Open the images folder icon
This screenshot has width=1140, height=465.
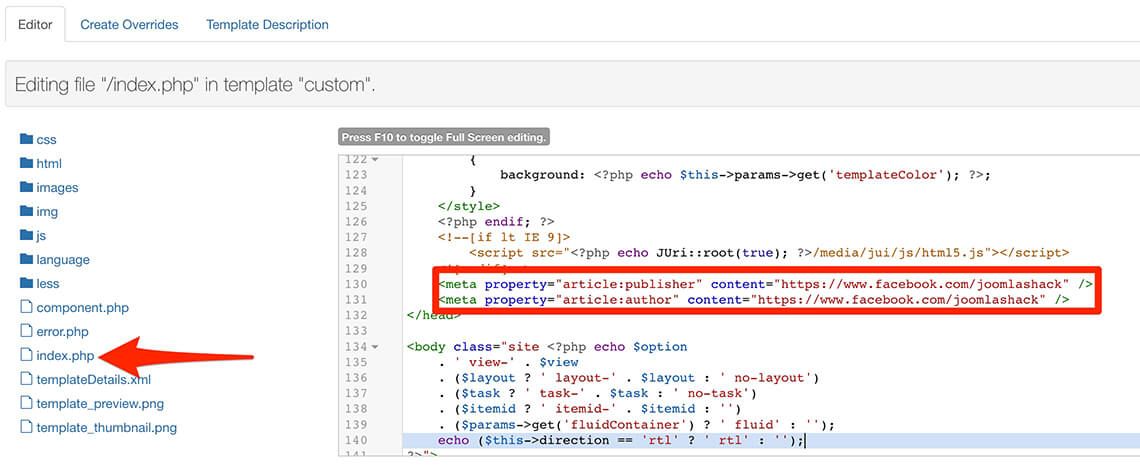(27, 187)
